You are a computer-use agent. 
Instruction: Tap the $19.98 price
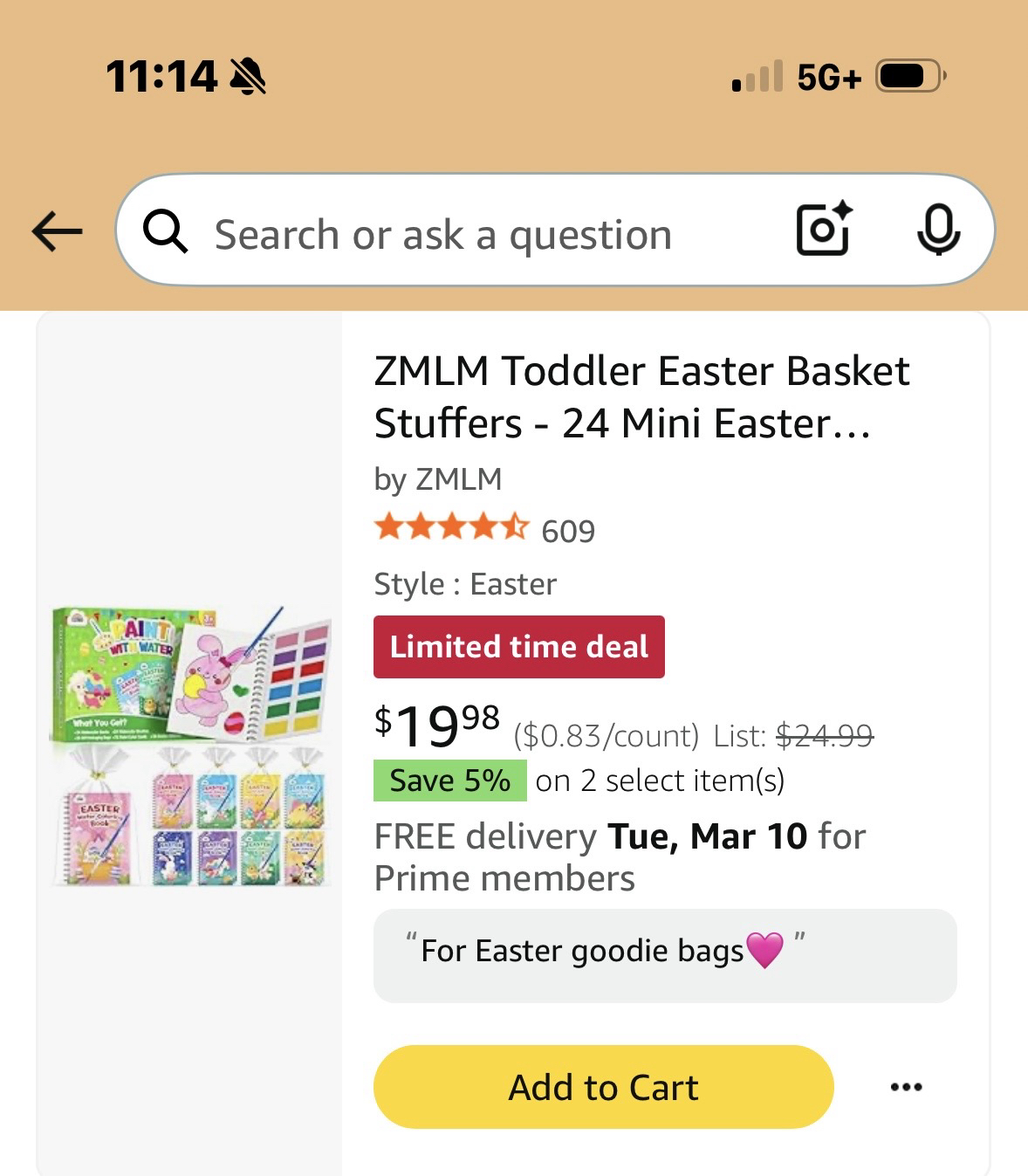click(x=436, y=726)
